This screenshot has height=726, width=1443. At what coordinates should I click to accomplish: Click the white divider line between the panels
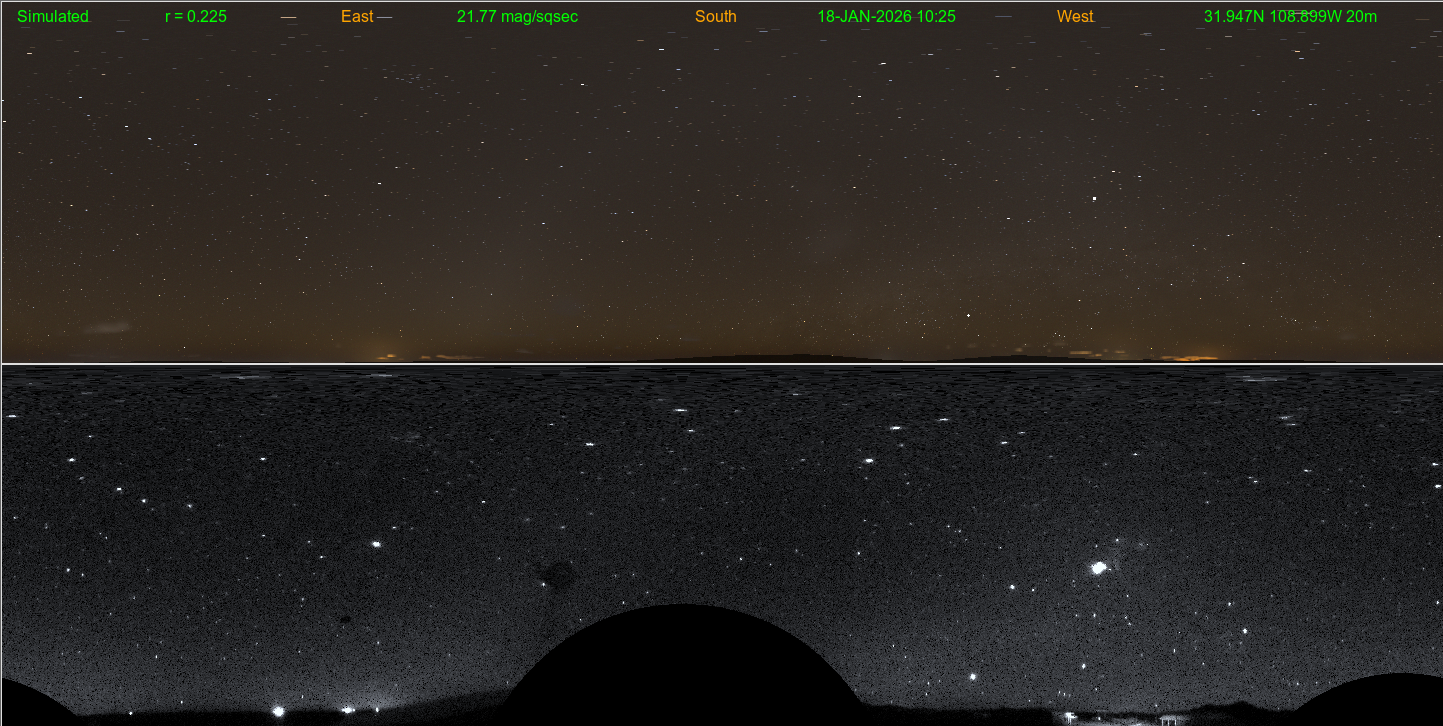coord(720,364)
